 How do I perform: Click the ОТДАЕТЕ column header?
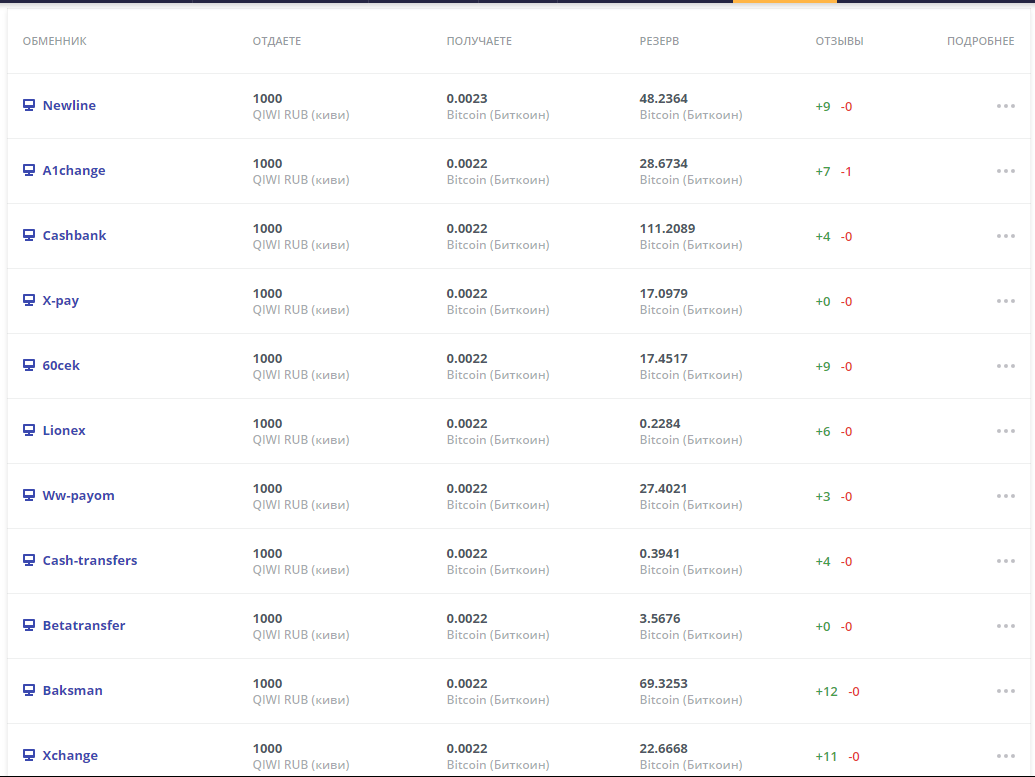pos(277,41)
